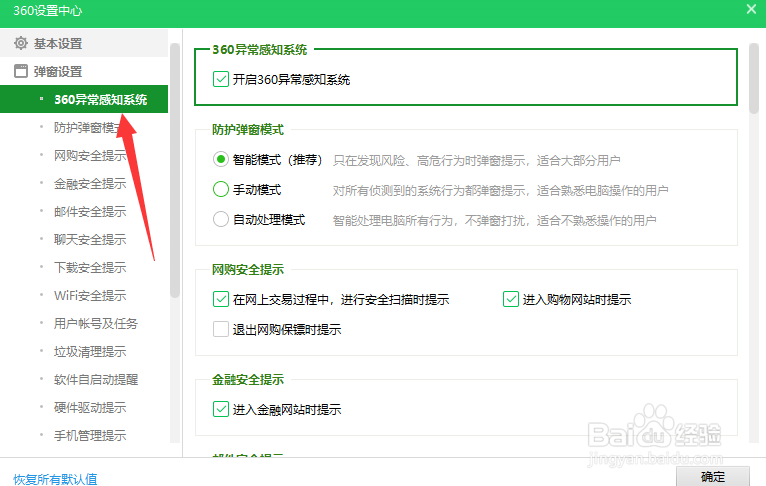
Task: Open the 基本设置 section
Action: pos(84,43)
